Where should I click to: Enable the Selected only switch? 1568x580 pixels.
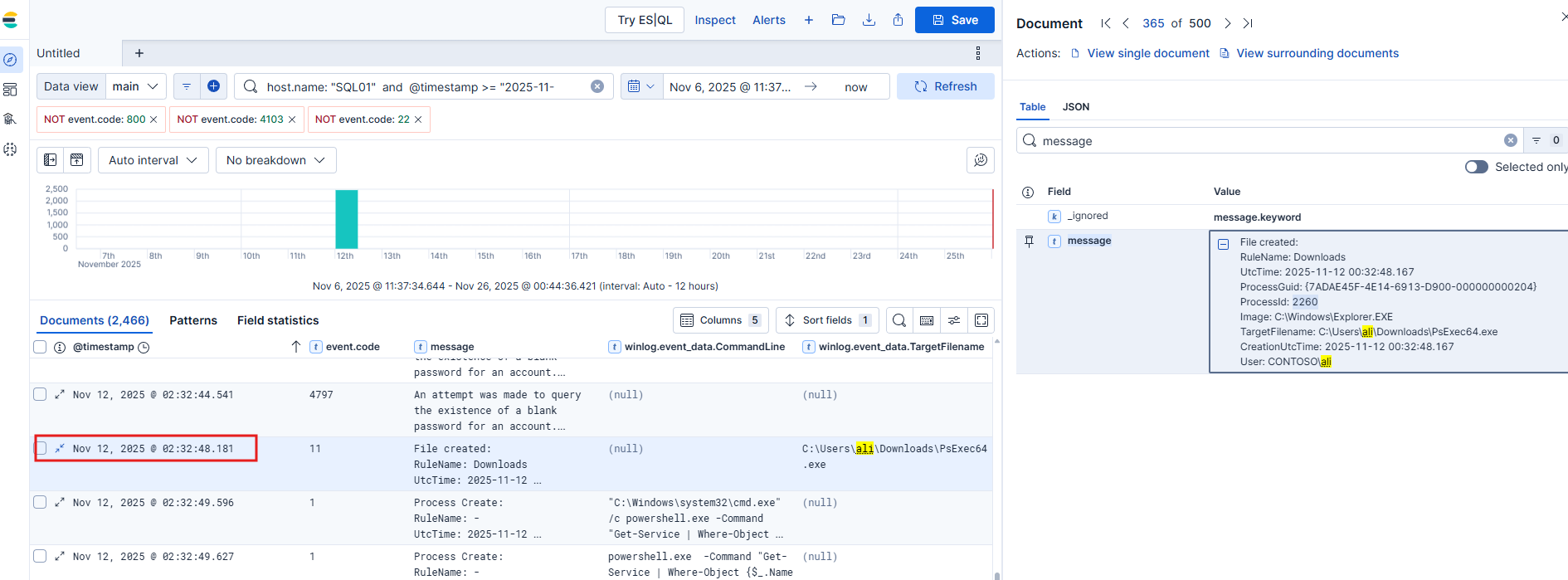click(x=1476, y=167)
